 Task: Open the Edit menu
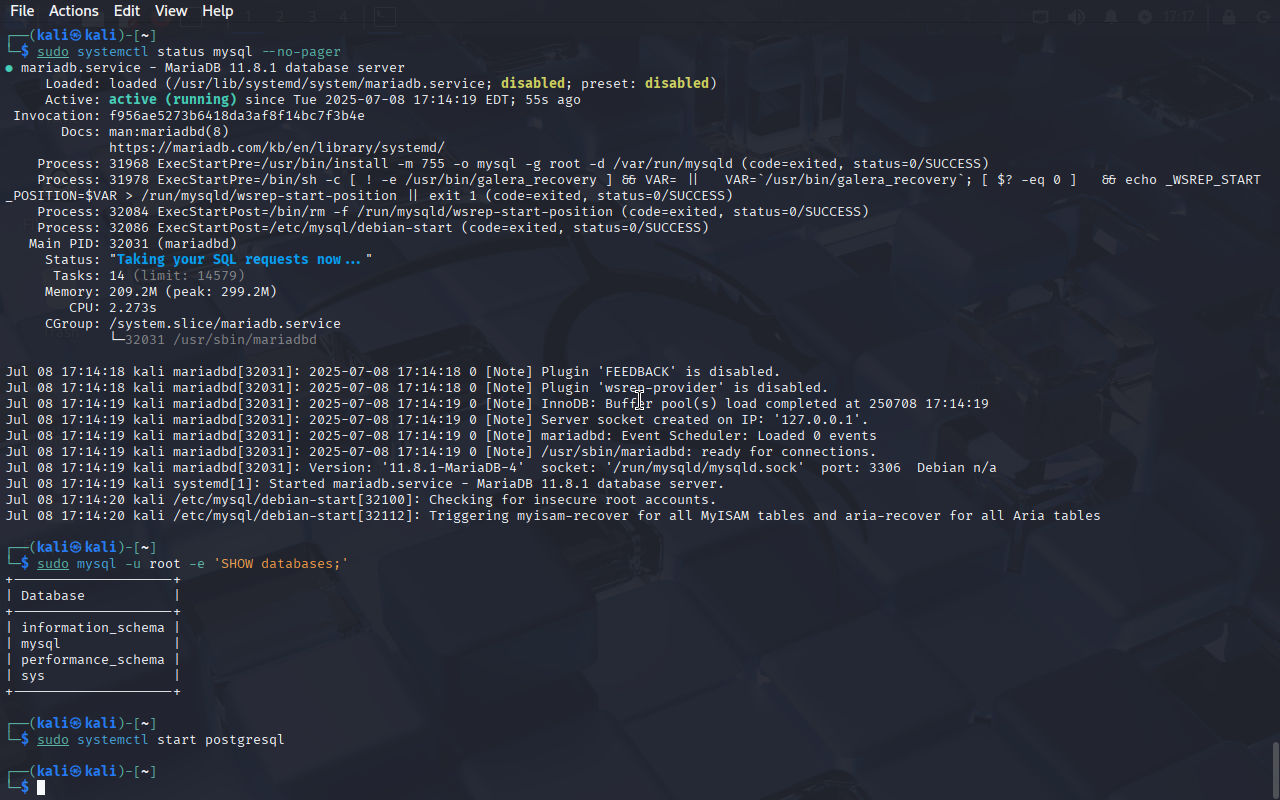click(x=127, y=11)
